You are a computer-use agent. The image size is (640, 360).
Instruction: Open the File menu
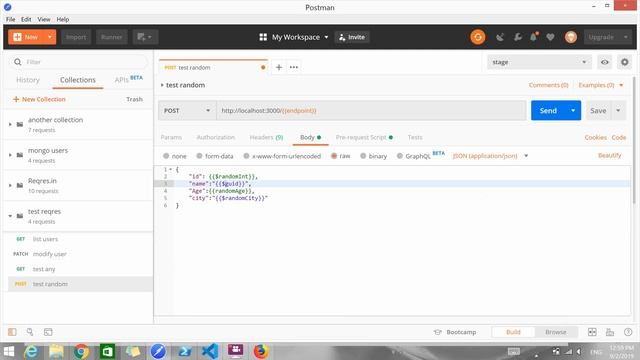tap(11, 19)
